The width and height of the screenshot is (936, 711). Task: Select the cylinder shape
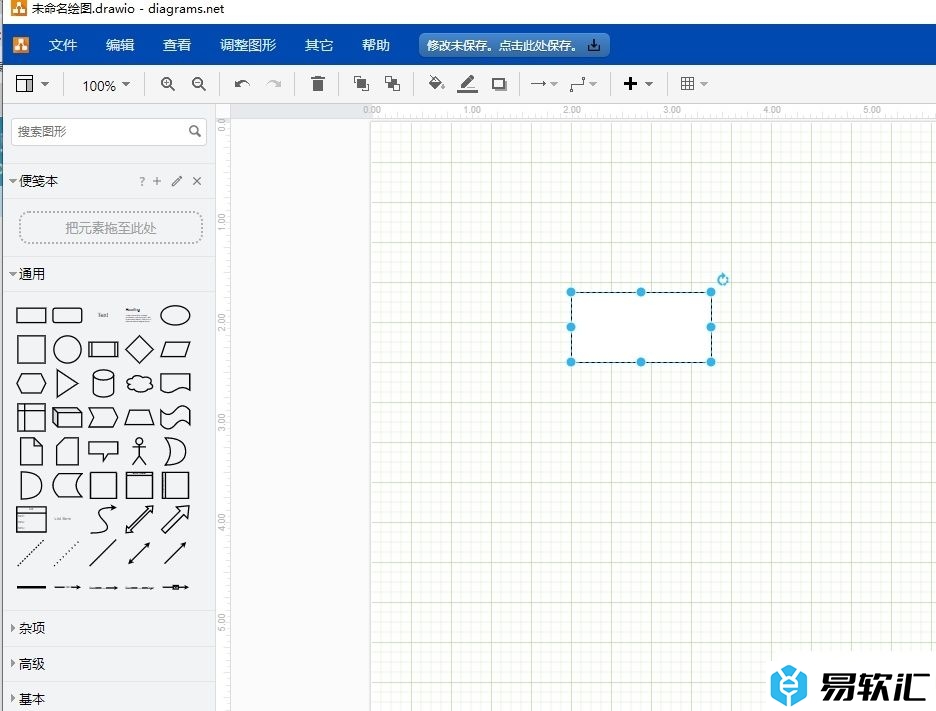103,383
